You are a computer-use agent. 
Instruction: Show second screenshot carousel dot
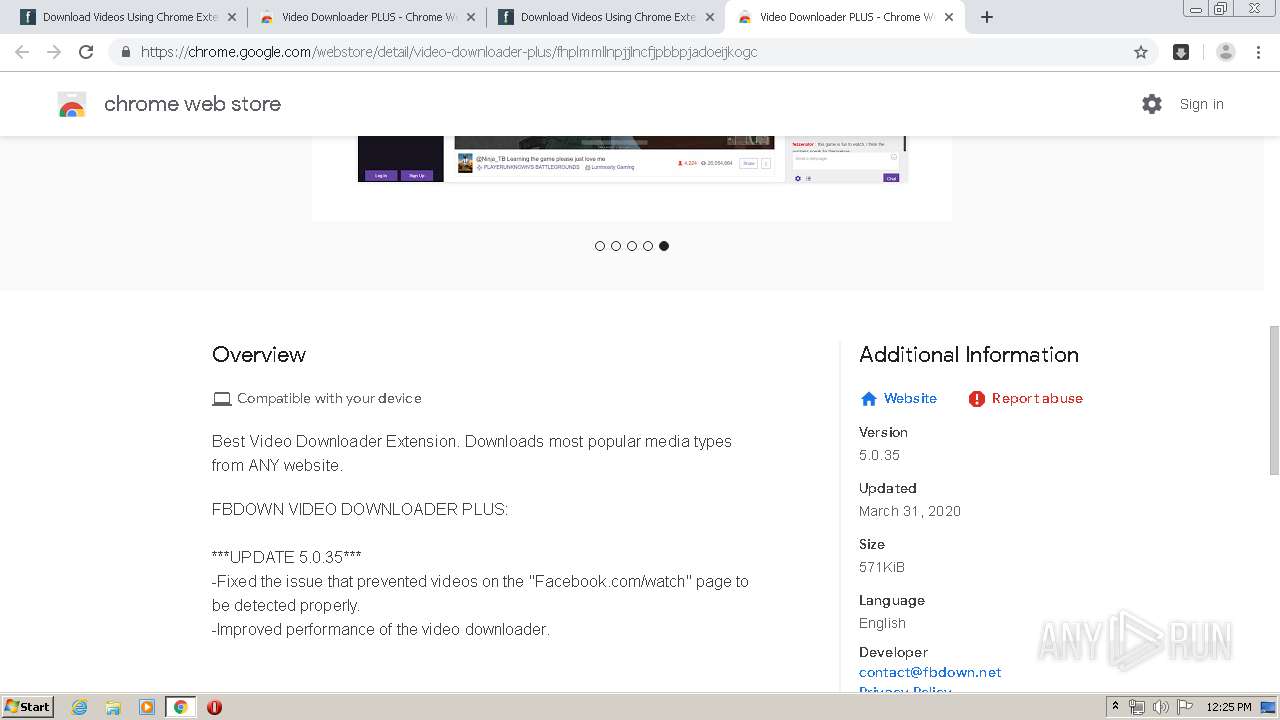pyautogui.click(x=616, y=246)
